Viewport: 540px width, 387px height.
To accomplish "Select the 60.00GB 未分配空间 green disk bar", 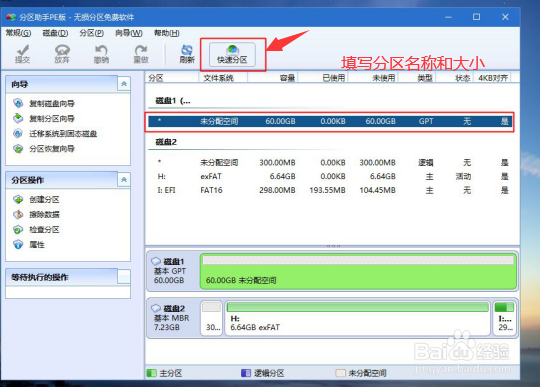I will [358, 271].
